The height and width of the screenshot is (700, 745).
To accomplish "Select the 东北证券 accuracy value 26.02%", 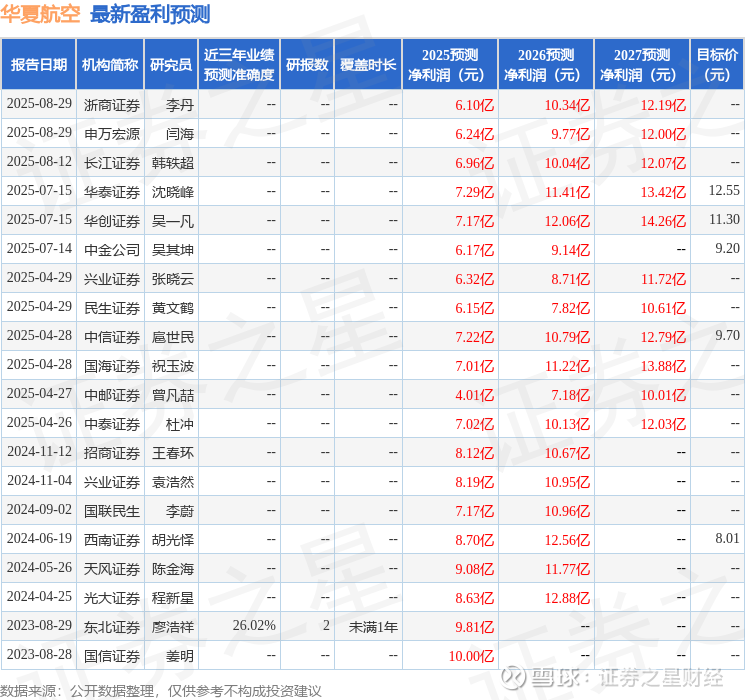I will pos(254,625).
